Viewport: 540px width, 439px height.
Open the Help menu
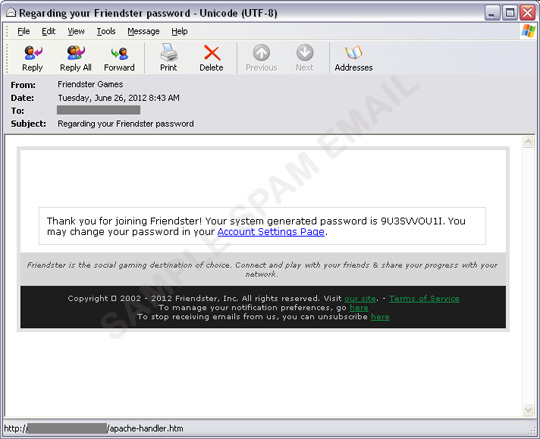click(179, 31)
